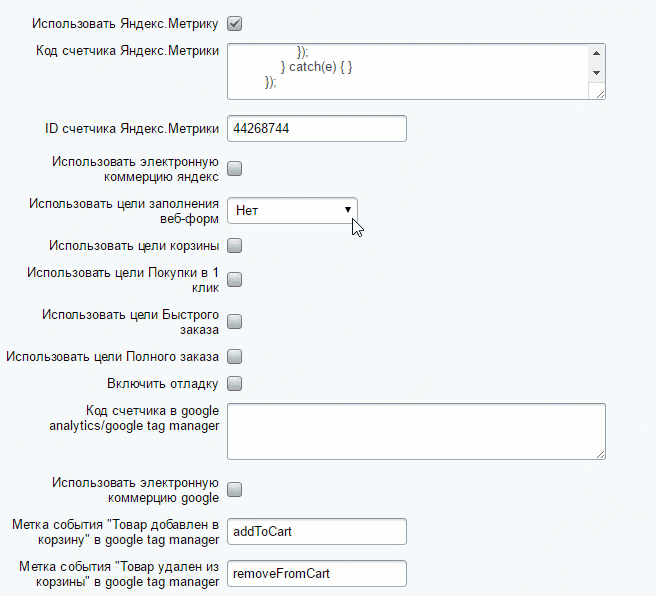Grab resize handle of Google code textarea
The image size is (656, 596).
(x=600, y=453)
